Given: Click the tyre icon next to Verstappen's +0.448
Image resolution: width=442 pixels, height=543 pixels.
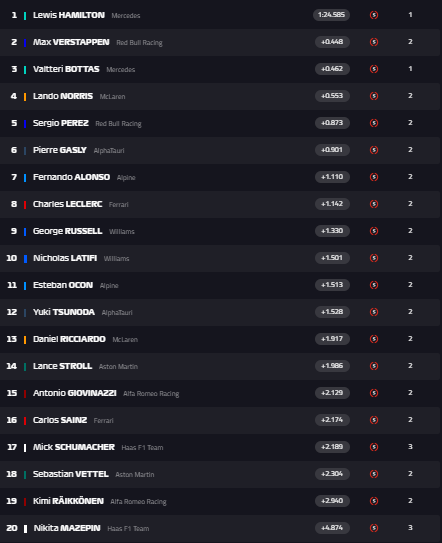Looking at the screenshot, I should pos(374,42).
